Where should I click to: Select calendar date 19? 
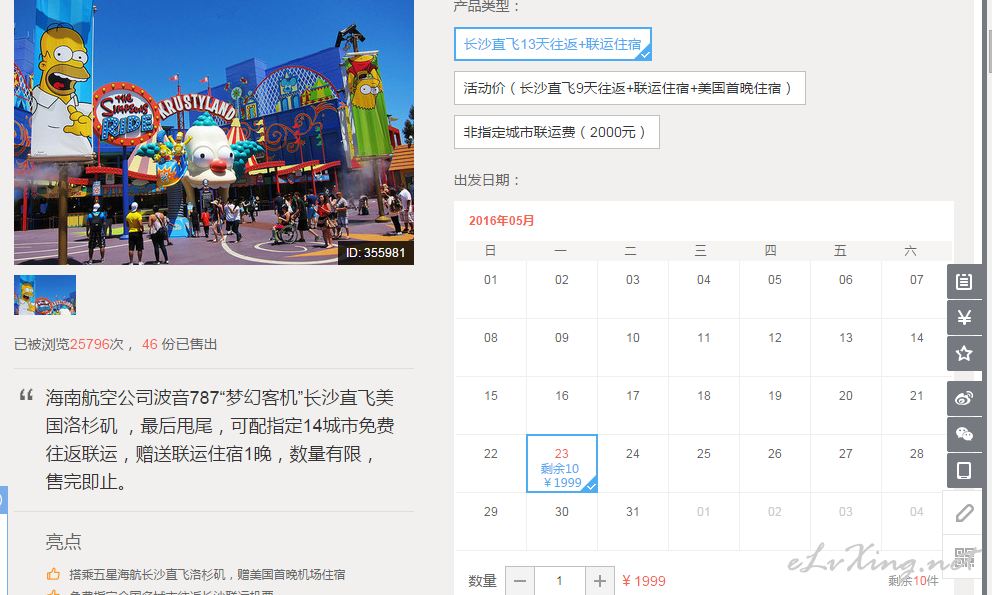(775, 405)
